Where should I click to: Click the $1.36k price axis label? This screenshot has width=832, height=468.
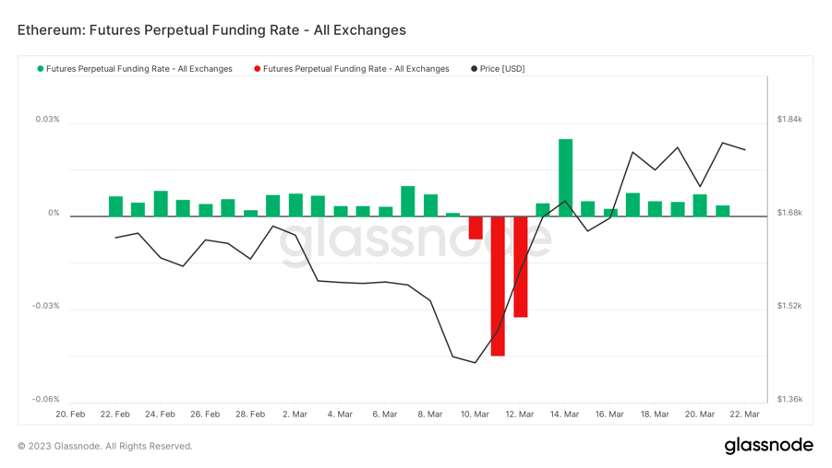point(790,399)
